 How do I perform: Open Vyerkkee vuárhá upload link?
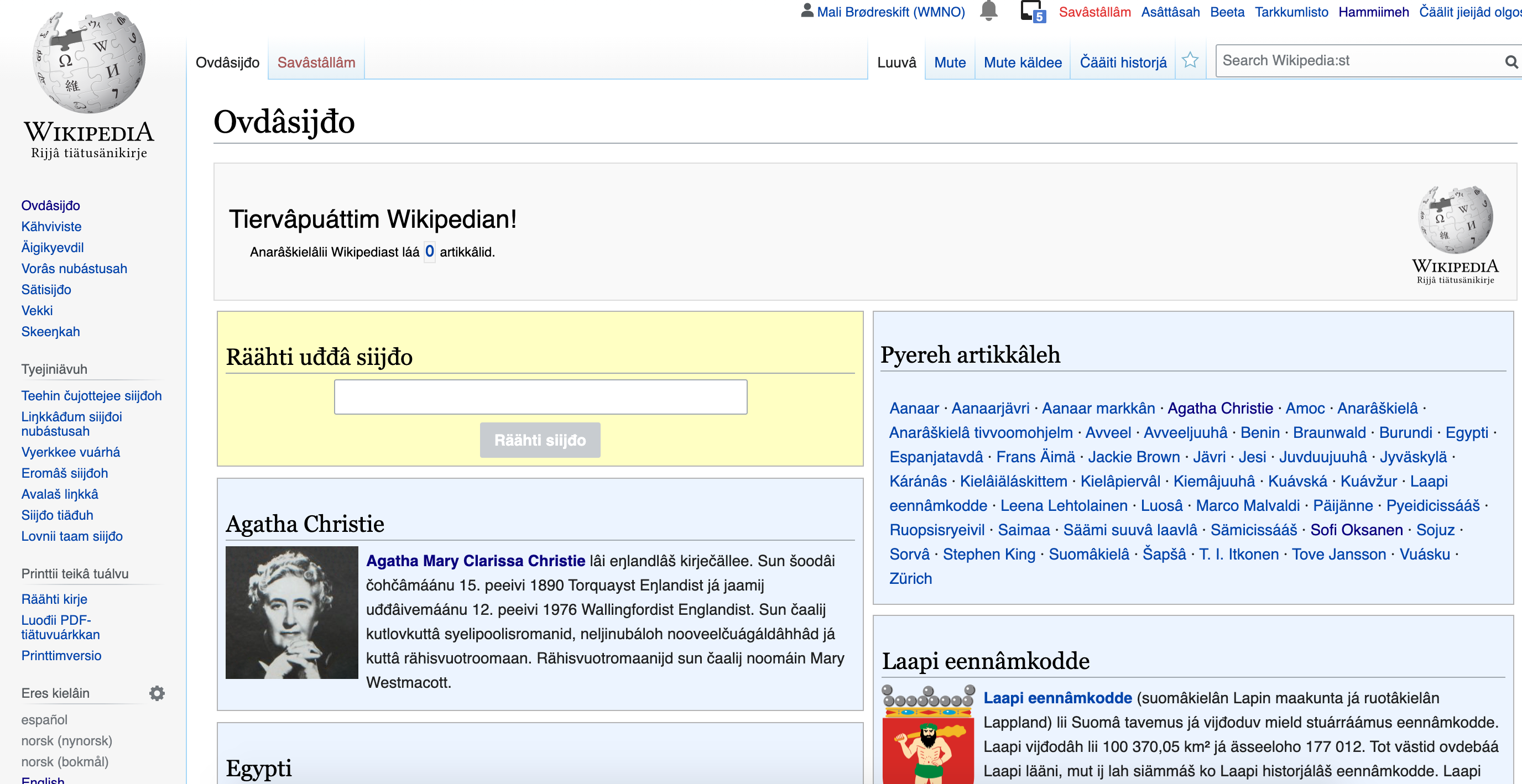(71, 453)
